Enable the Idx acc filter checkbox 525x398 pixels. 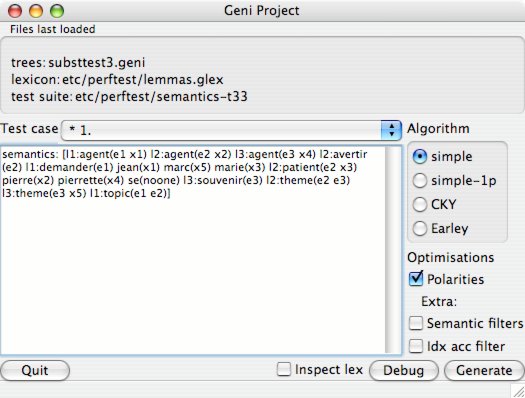click(x=416, y=346)
